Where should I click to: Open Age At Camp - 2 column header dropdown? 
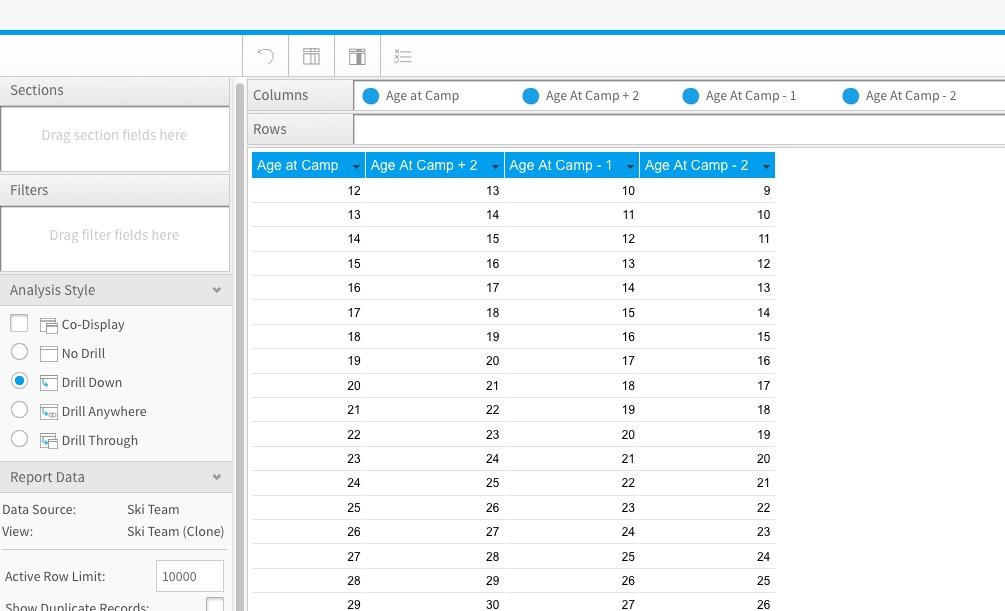pos(766,167)
